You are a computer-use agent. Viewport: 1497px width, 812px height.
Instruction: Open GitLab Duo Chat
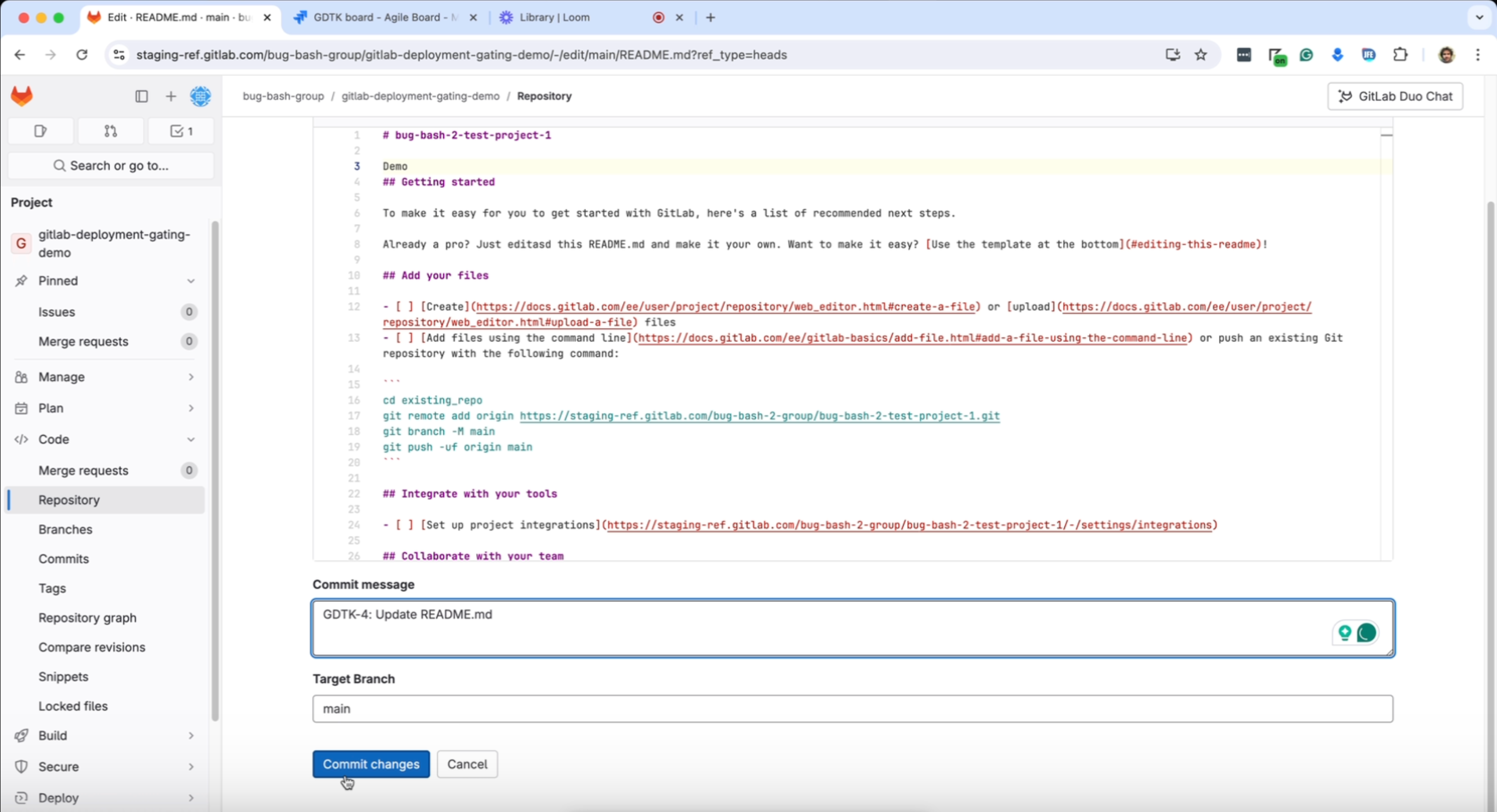[1395, 96]
